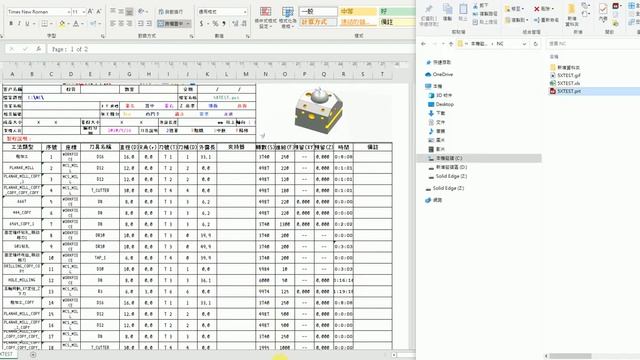Open Merge and Center dropdown arrow
This screenshot has width=640, height=360.
pyautogui.click(x=188, y=24)
